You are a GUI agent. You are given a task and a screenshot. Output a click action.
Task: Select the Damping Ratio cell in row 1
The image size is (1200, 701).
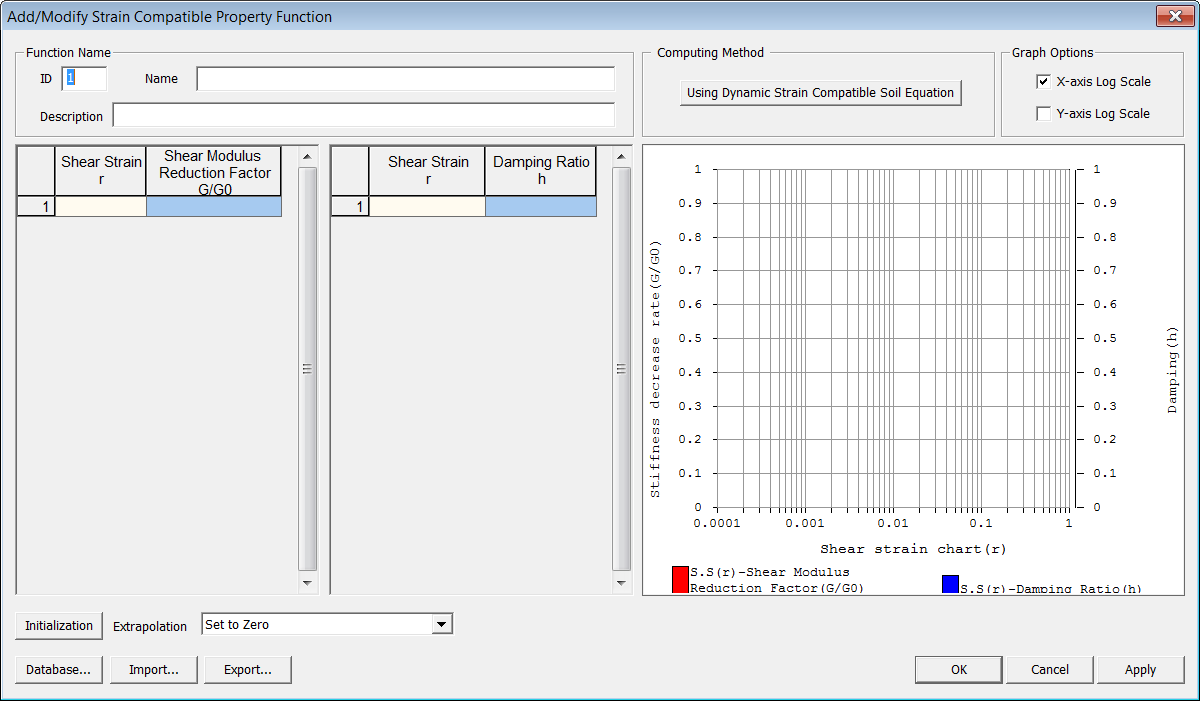(540, 207)
